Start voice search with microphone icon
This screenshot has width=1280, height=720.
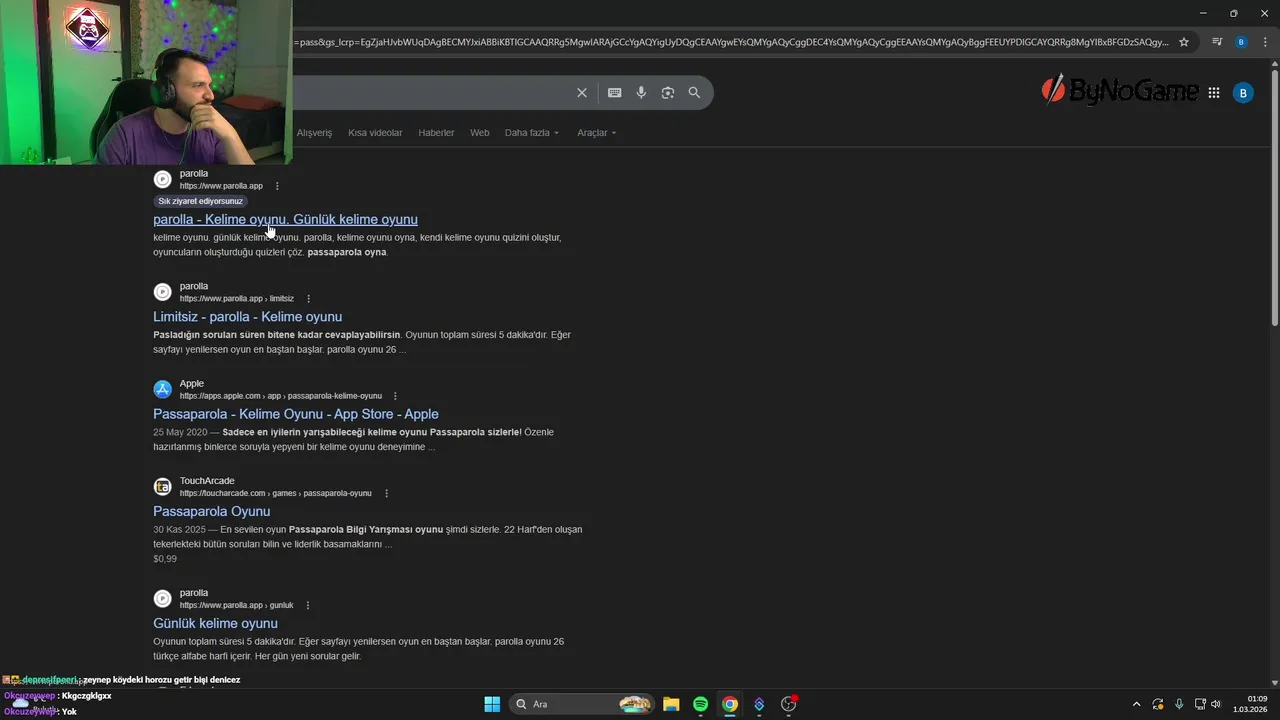point(642,93)
